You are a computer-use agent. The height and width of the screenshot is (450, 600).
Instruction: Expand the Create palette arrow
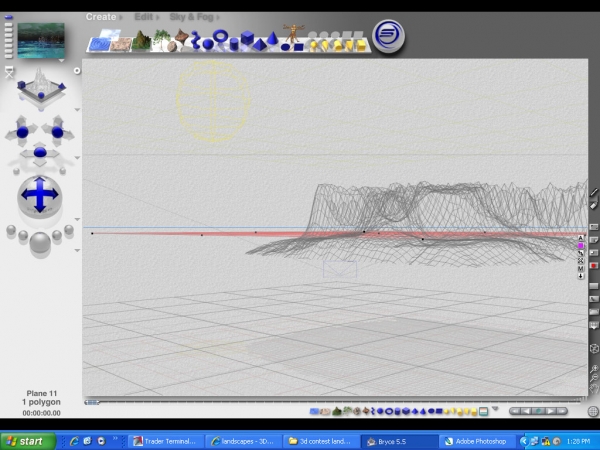tap(121, 17)
